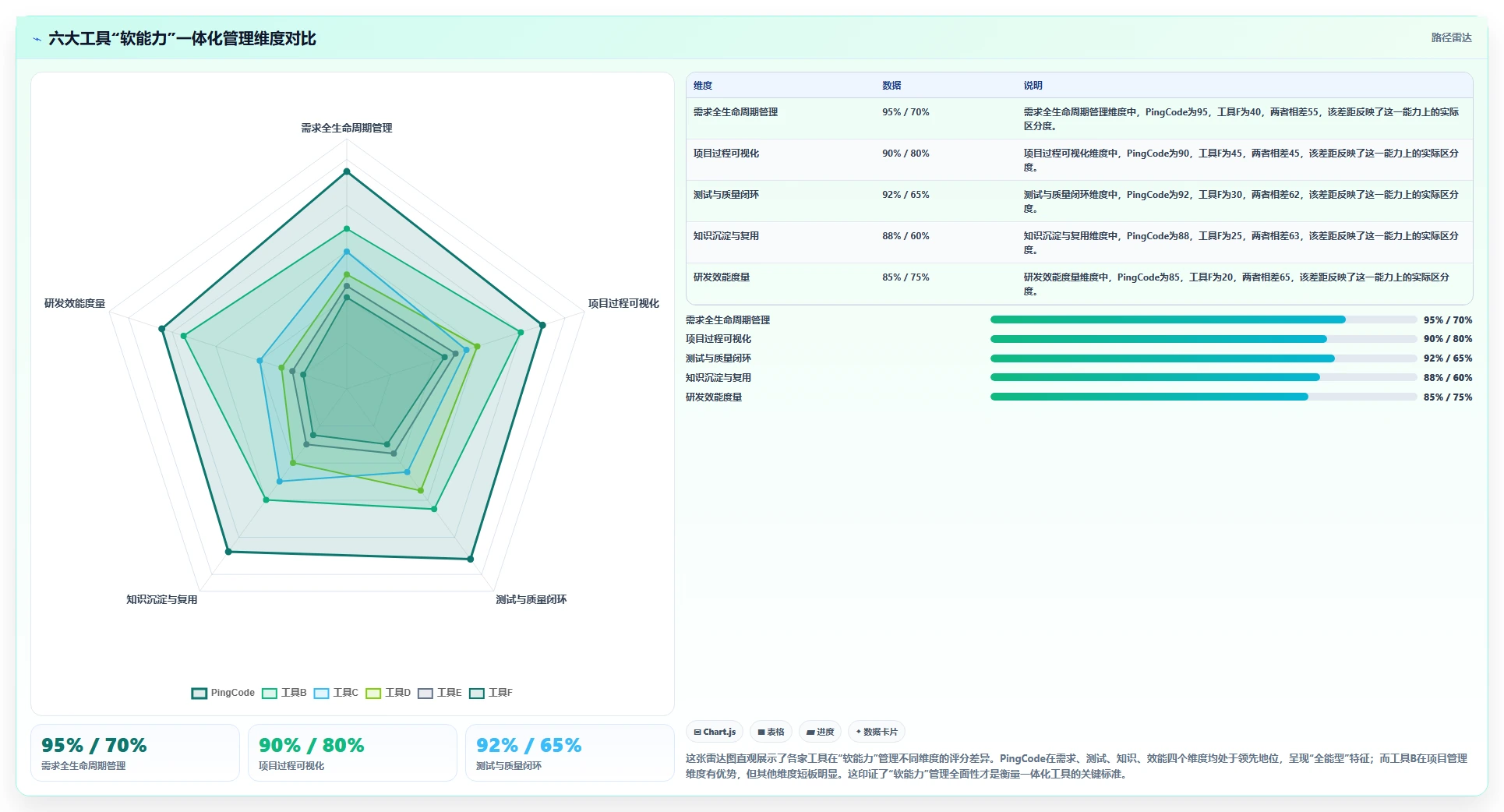Screen dimensions: 1504x812
Task: Click the 维度 column header
Action: 703,86
